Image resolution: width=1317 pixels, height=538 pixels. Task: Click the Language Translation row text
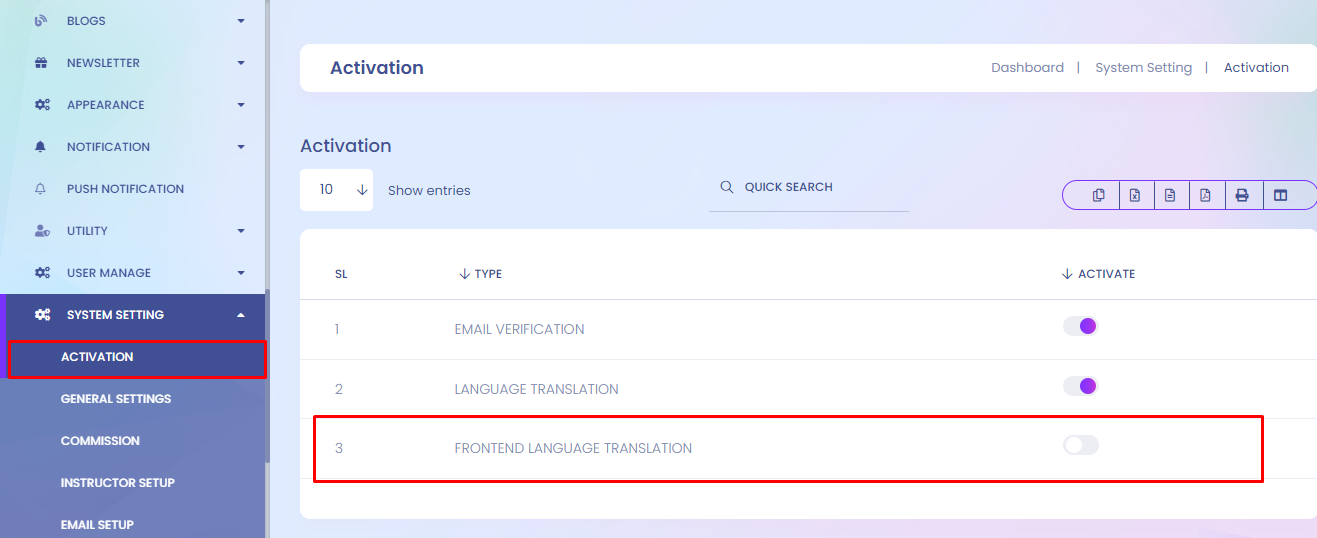[x=536, y=389]
